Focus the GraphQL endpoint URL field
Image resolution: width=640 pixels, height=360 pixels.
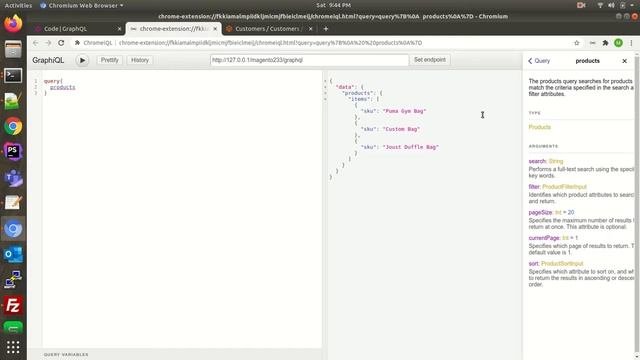click(309, 60)
